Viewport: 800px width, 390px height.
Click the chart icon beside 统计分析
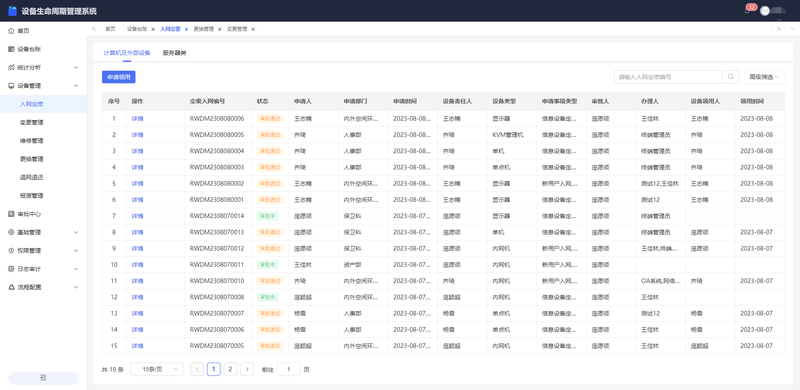[x=11, y=67]
